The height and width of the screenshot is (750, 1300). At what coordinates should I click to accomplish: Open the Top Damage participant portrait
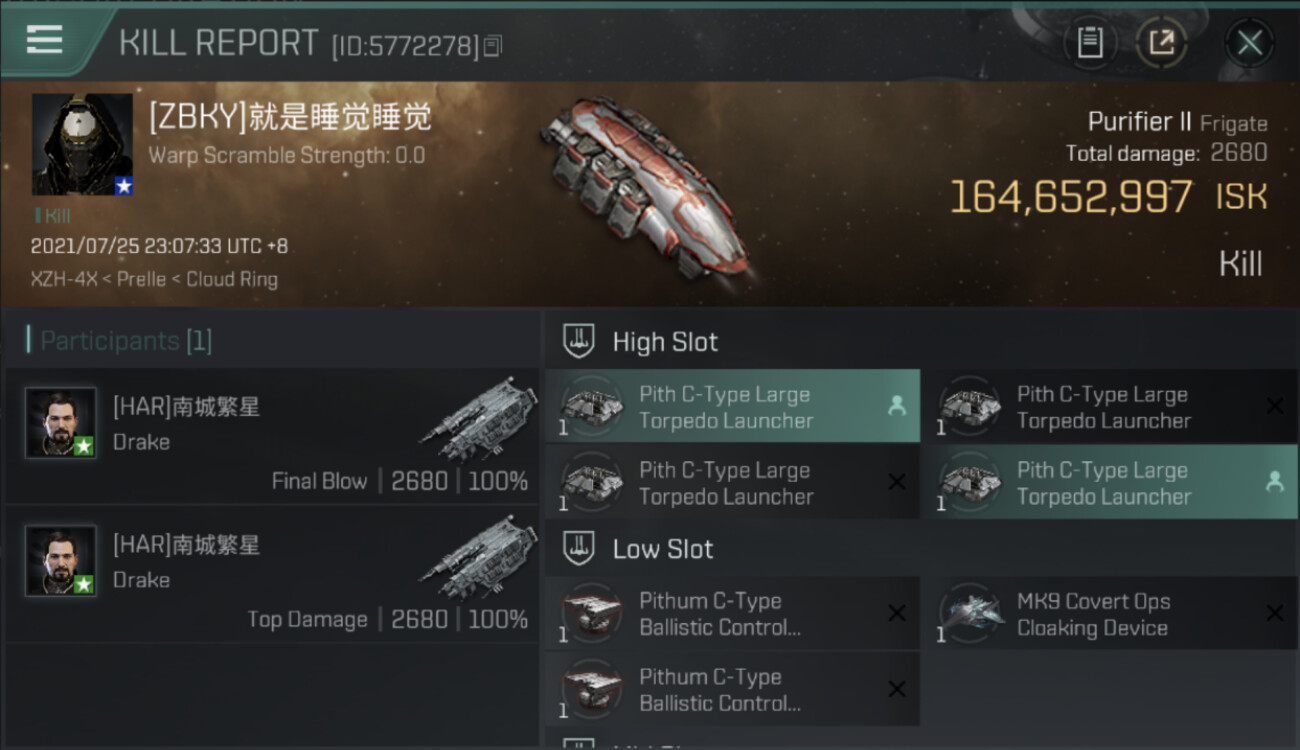click(61, 561)
